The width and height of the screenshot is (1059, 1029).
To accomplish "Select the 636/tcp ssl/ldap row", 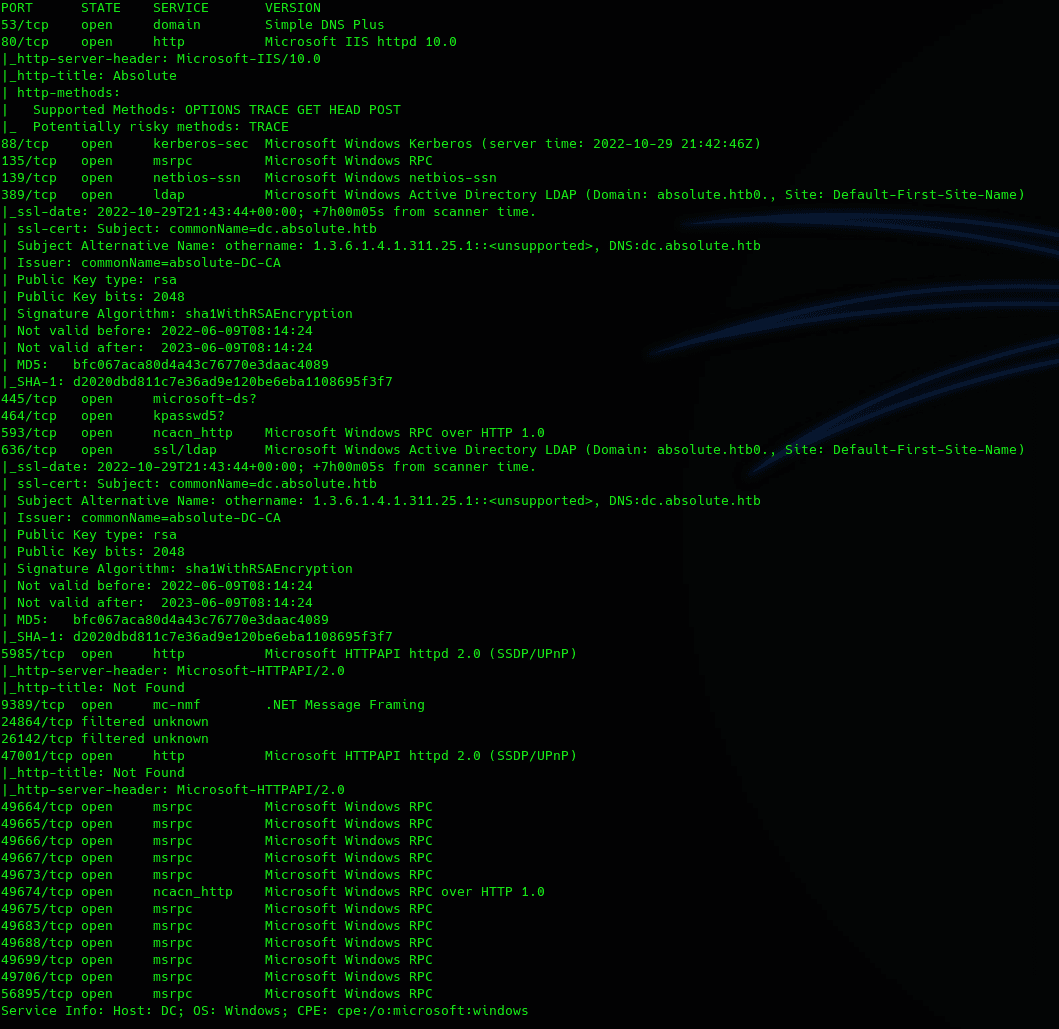I will click(x=513, y=450).
